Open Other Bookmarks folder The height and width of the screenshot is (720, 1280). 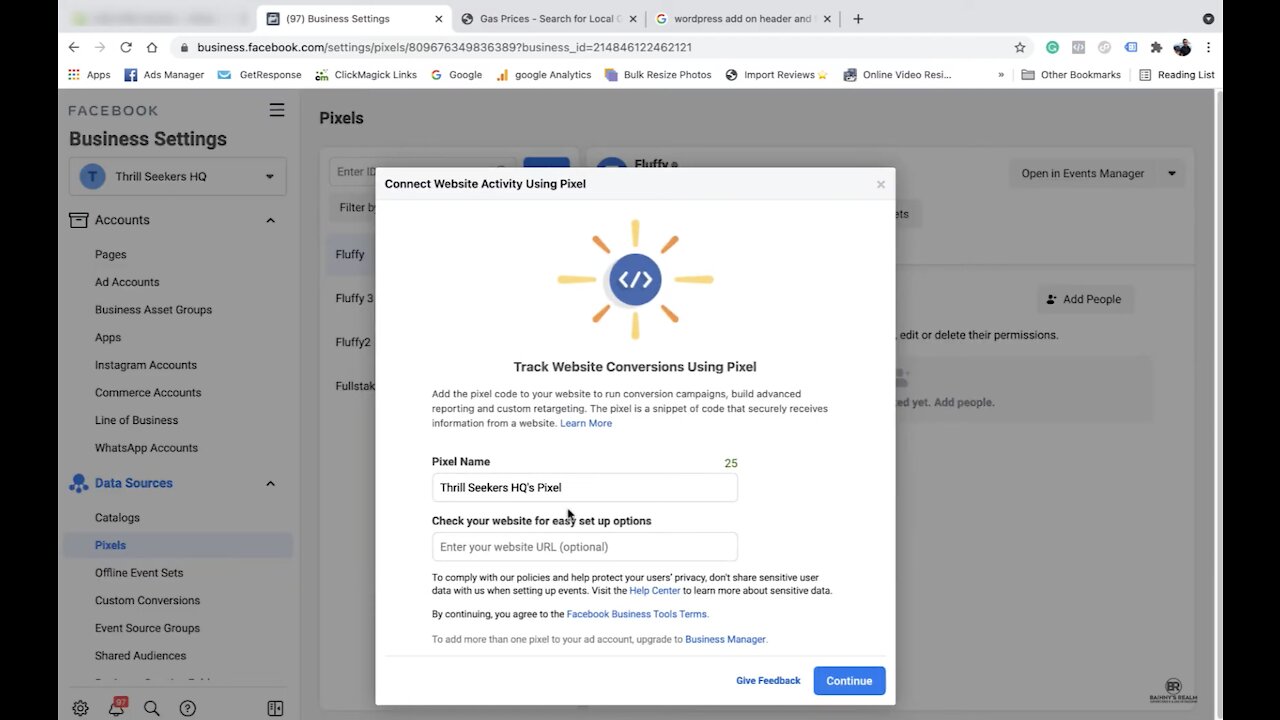coord(1071,74)
